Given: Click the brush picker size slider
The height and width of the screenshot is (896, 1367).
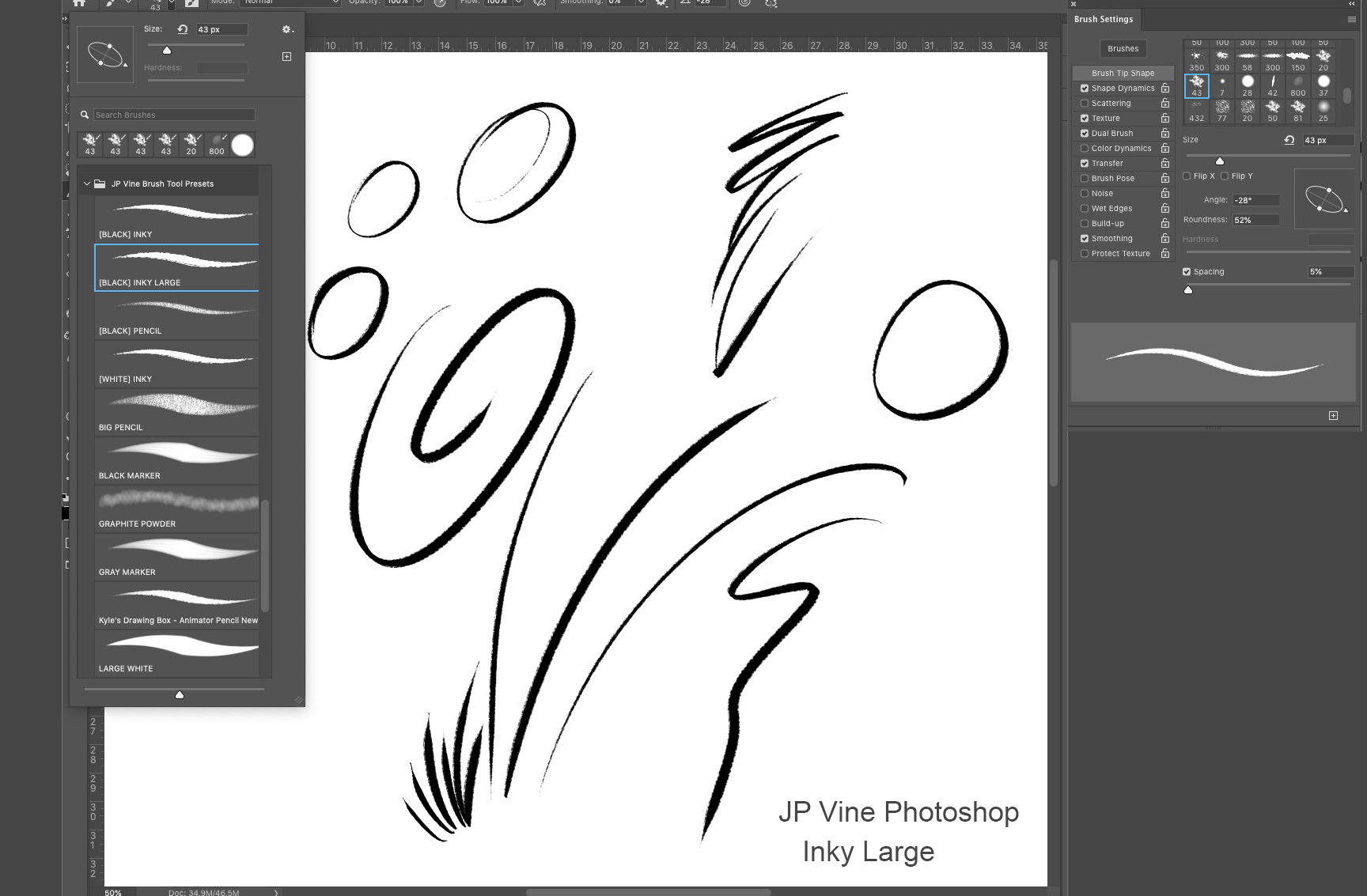Looking at the screenshot, I should [x=167, y=50].
